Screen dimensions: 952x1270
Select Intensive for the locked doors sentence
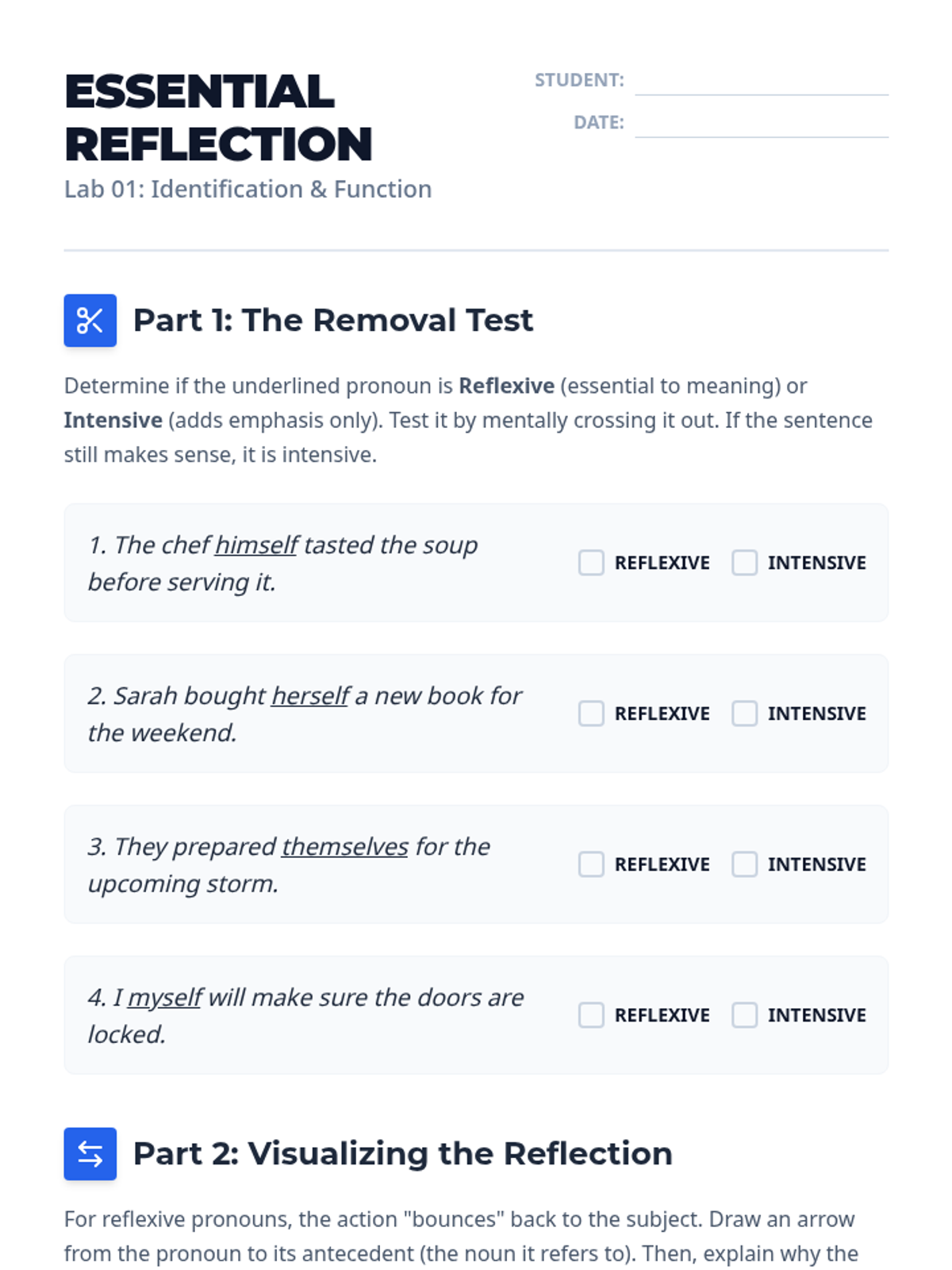coord(744,1015)
